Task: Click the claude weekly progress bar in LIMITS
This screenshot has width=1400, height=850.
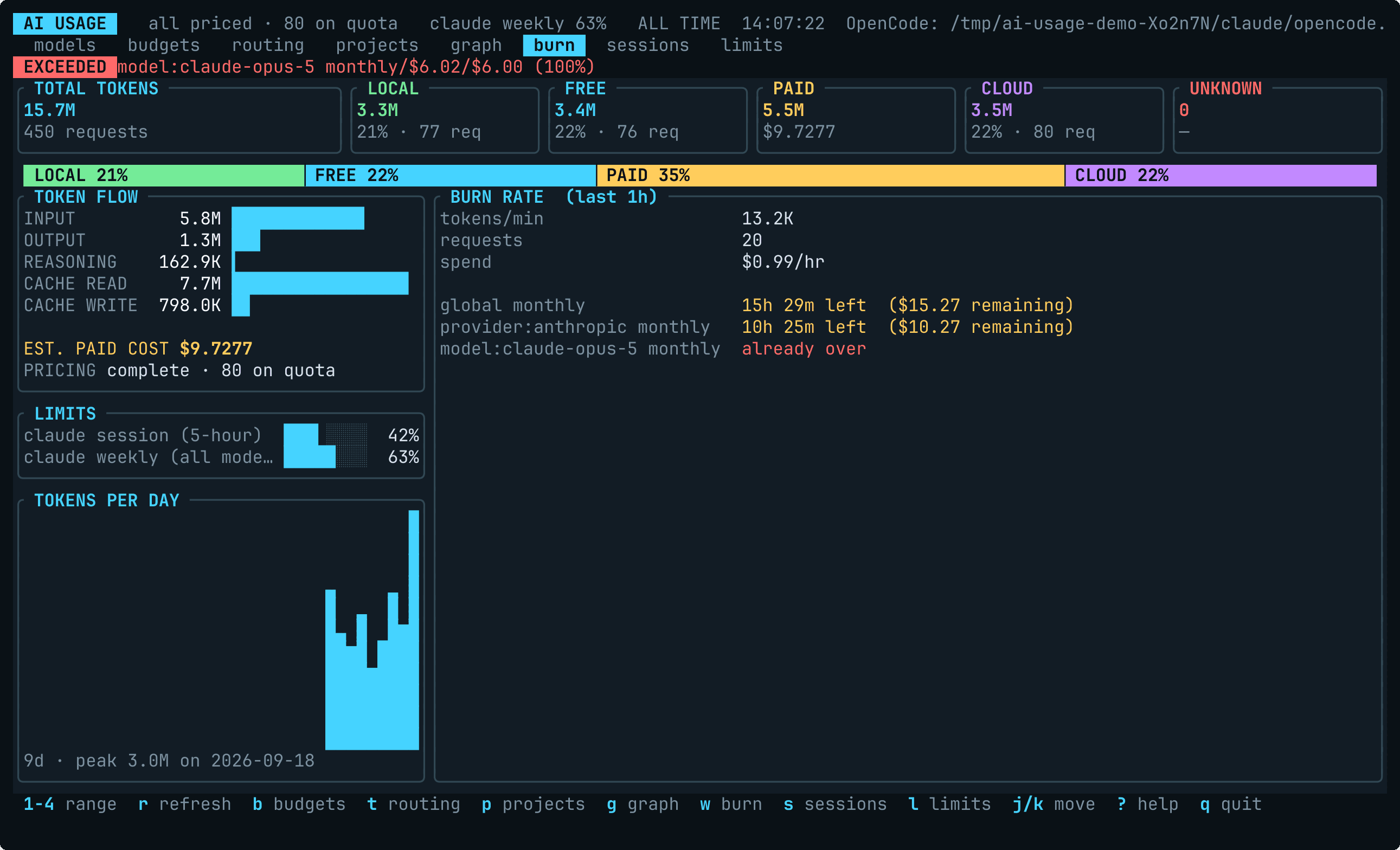Action: coord(325,457)
